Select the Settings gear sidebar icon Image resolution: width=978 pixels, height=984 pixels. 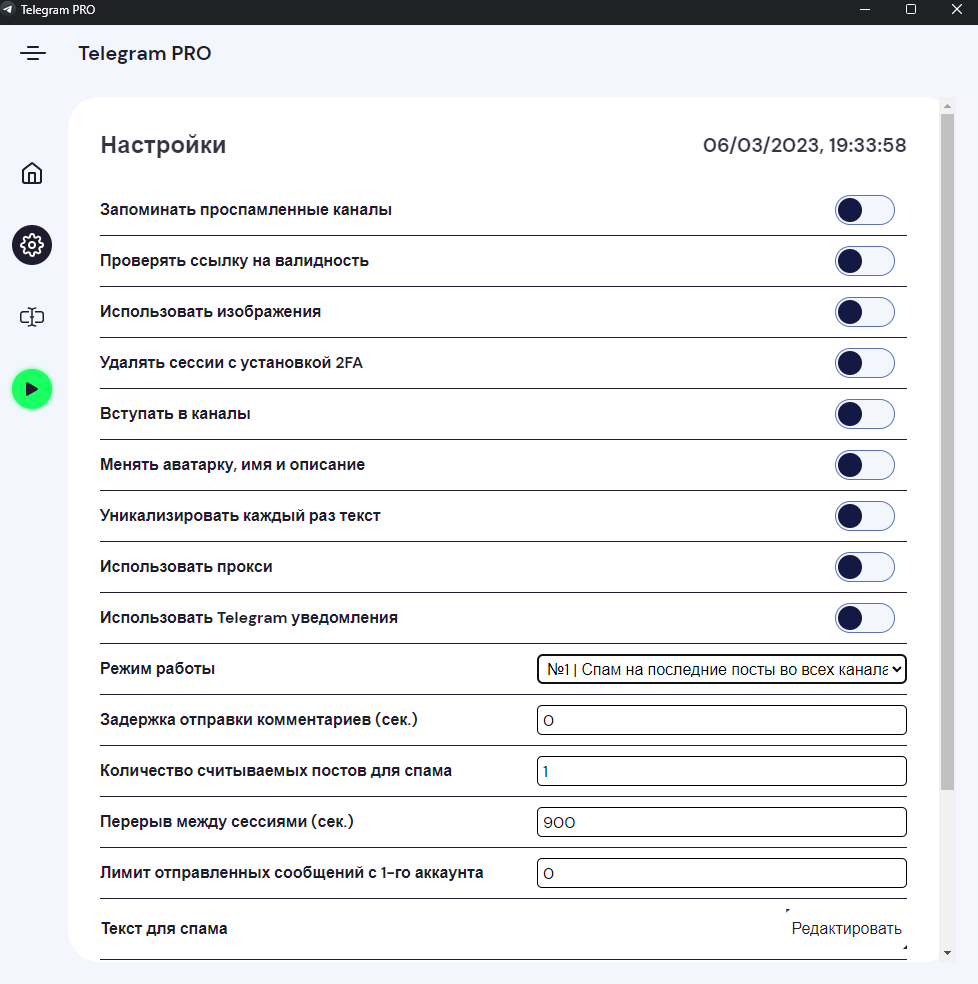pos(32,245)
